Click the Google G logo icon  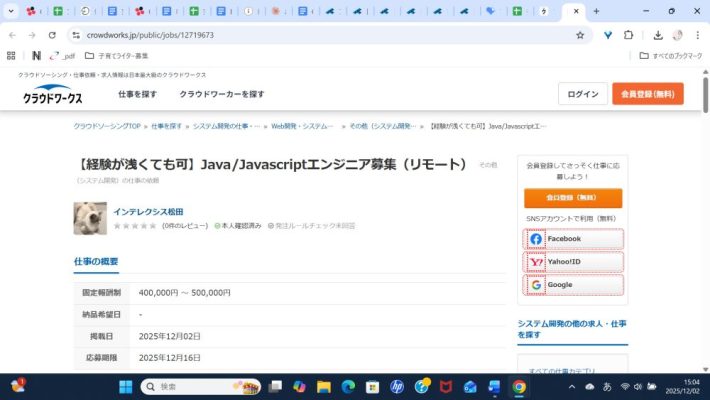tap(536, 285)
